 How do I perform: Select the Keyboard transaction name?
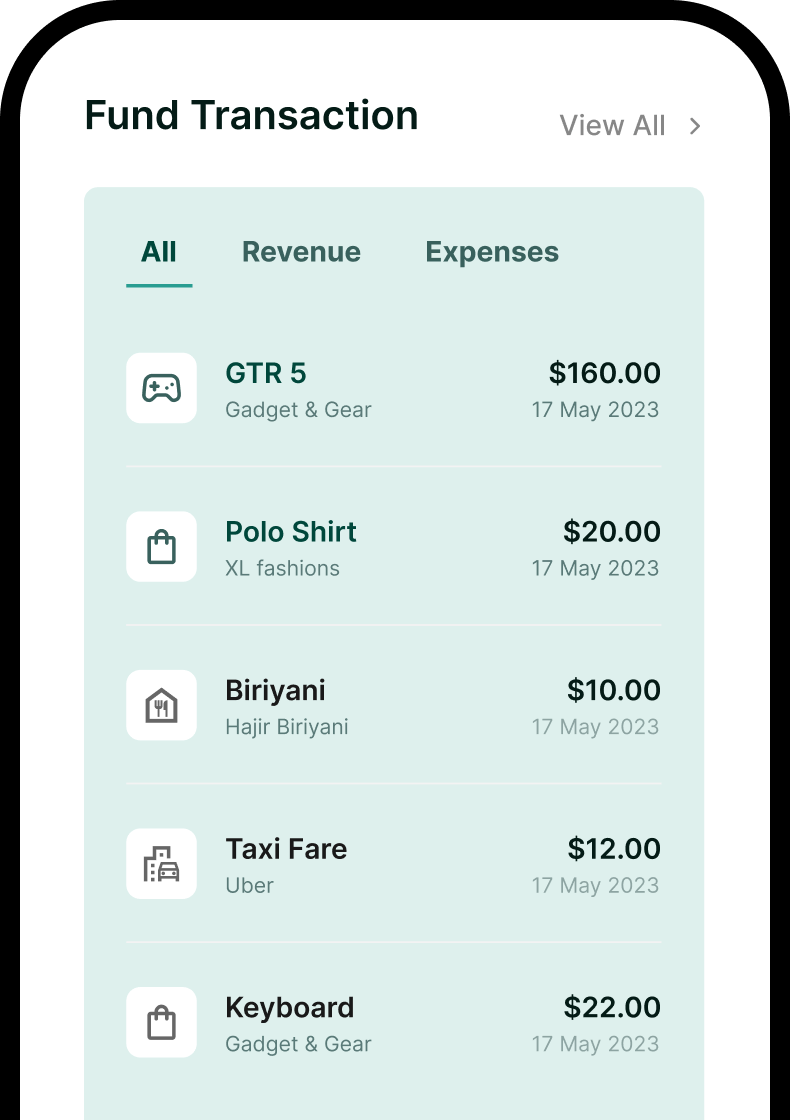pyautogui.click(x=290, y=1008)
